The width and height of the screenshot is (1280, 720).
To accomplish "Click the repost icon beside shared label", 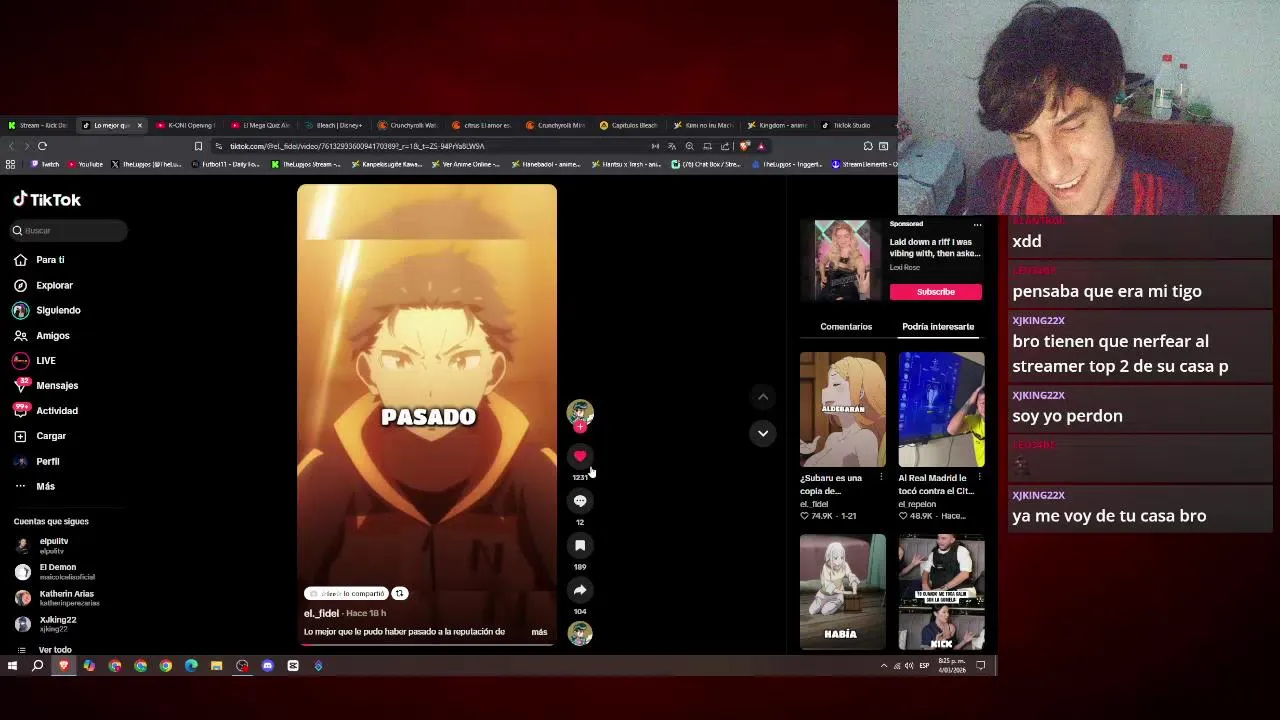I will click(x=399, y=593).
